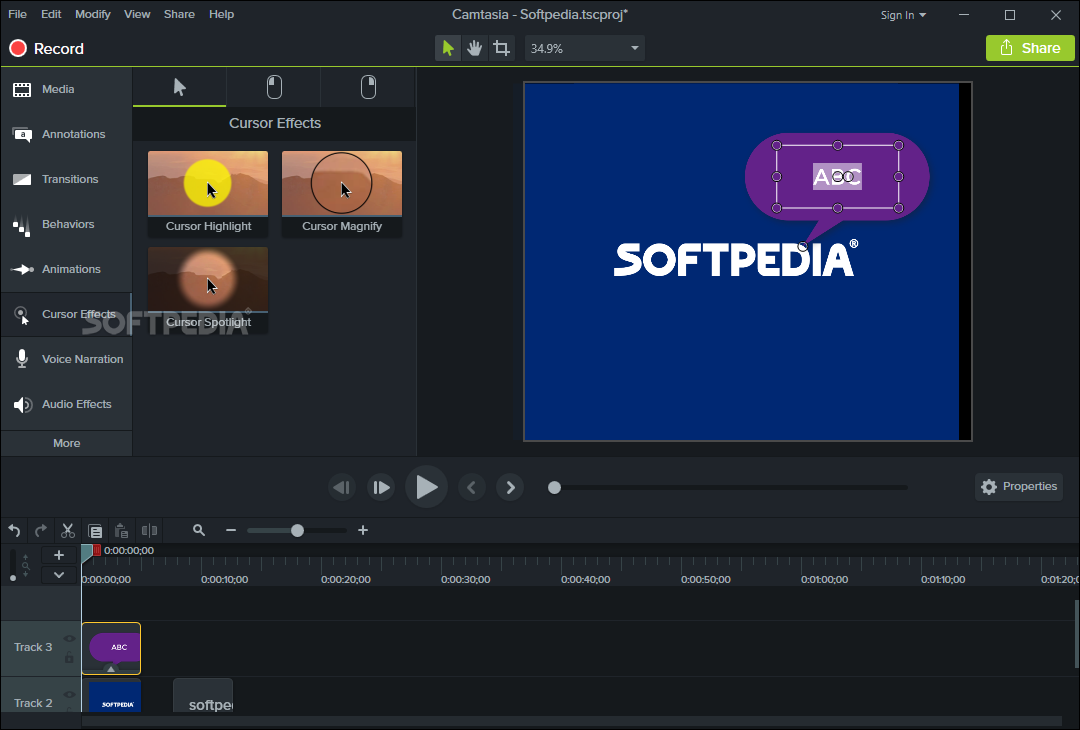
Task: Open the Transitions panel
Action: click(x=66, y=179)
